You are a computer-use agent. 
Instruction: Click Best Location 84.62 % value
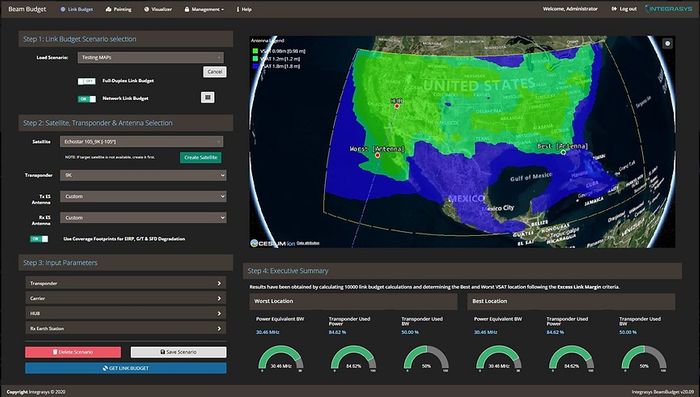pos(555,332)
